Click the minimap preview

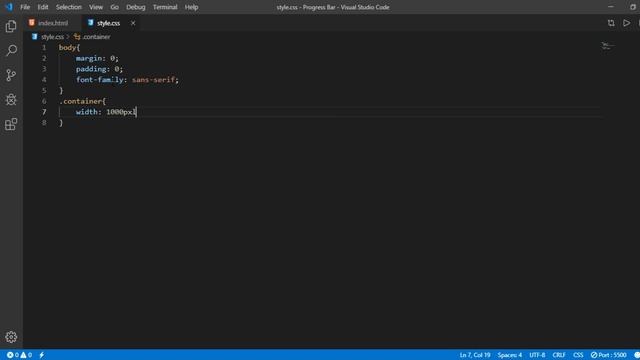pyautogui.click(x=607, y=46)
